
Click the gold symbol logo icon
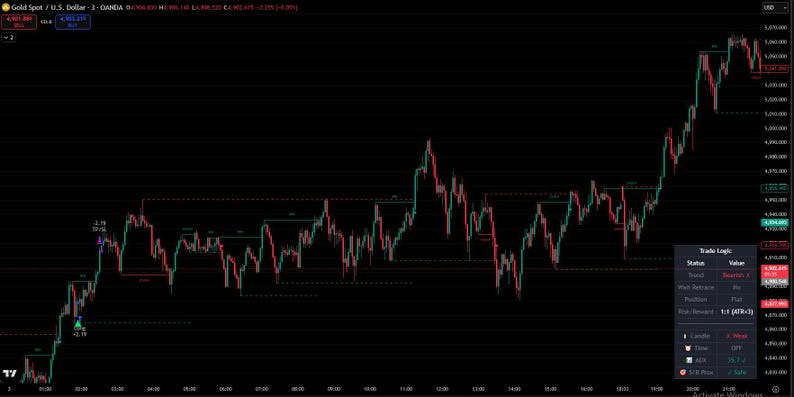click(6, 8)
